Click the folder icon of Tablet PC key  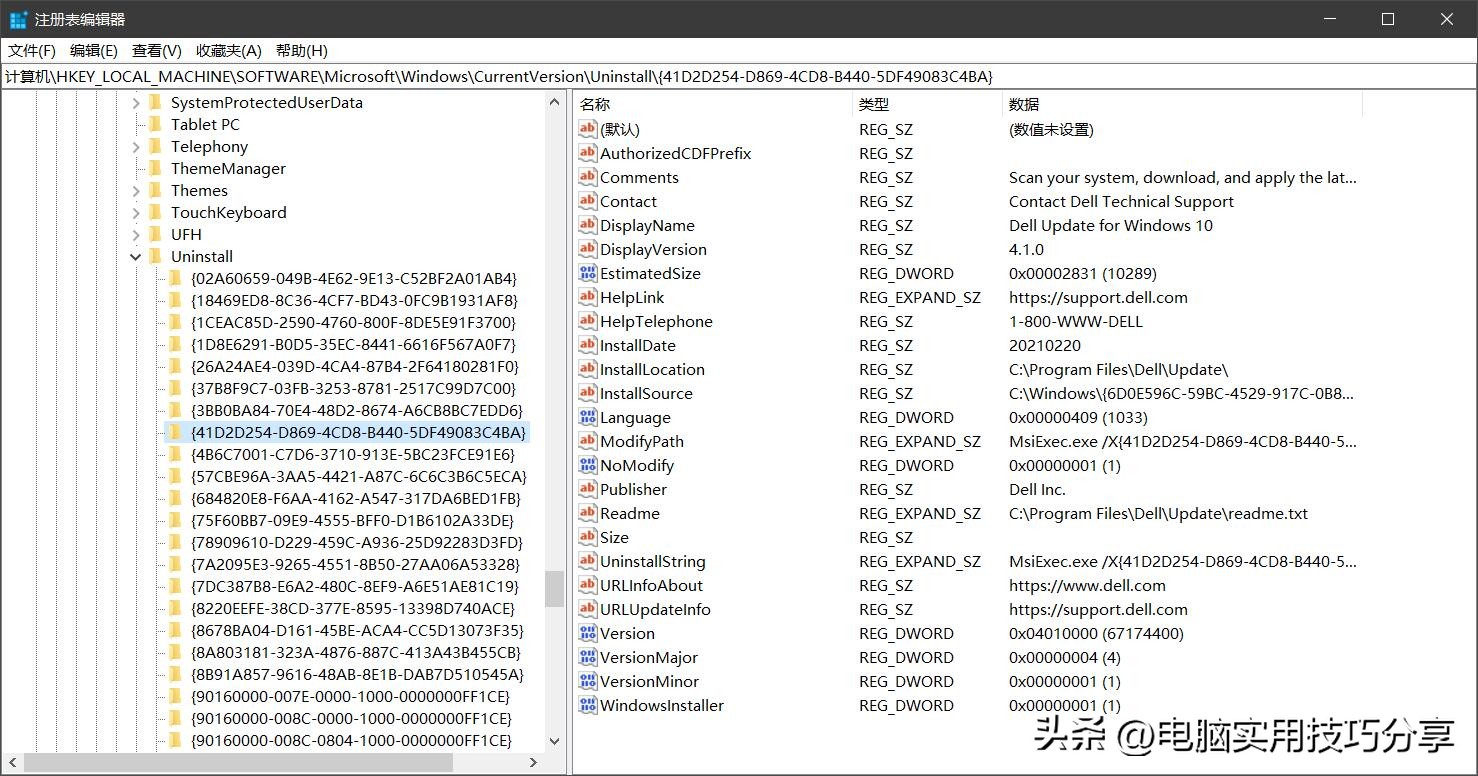[155, 124]
